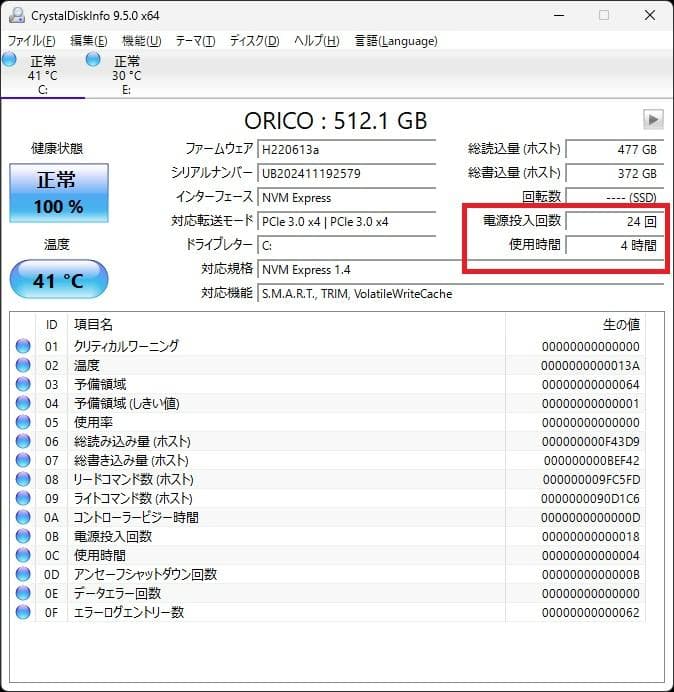Click status icon of ライトコマンド数 row
The height and width of the screenshot is (692, 674).
coord(23,498)
